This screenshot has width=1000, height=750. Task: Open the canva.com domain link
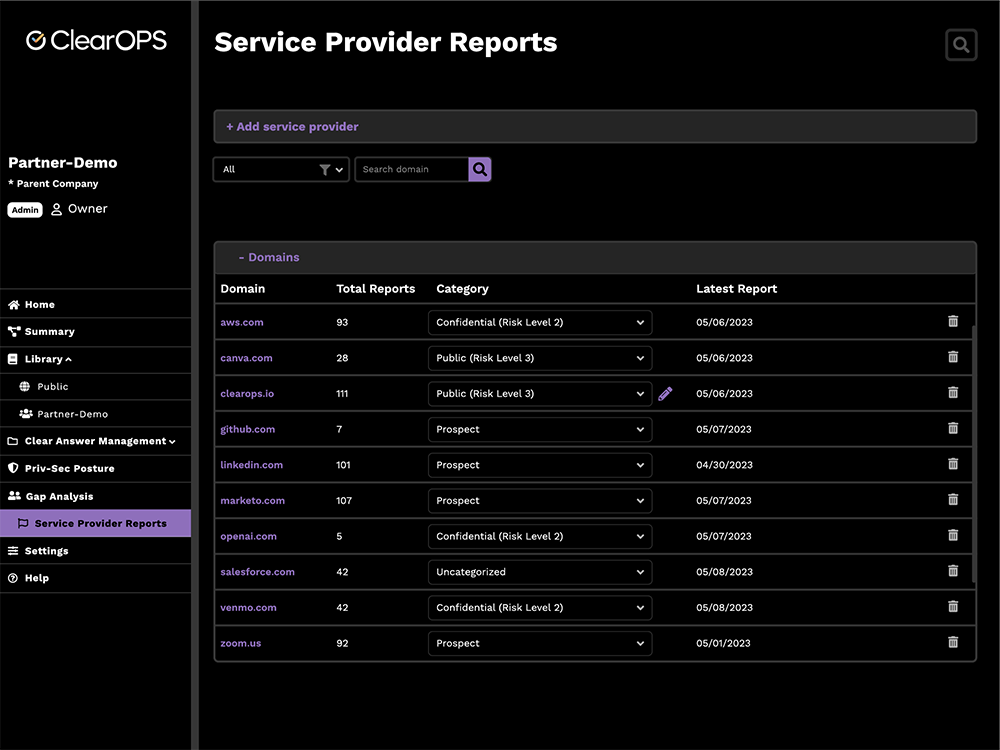(246, 358)
